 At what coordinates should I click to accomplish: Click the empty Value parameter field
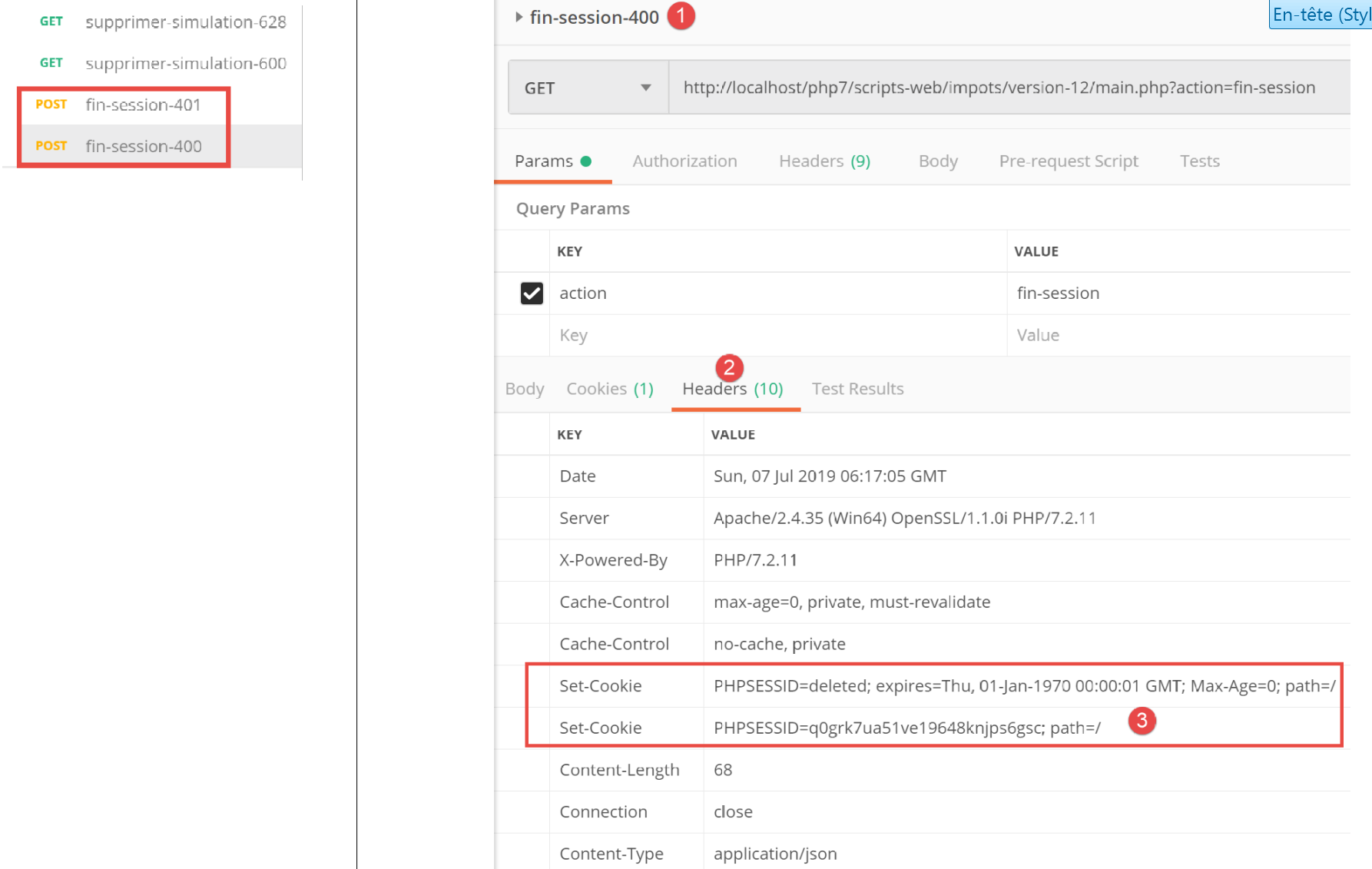coord(1175,335)
